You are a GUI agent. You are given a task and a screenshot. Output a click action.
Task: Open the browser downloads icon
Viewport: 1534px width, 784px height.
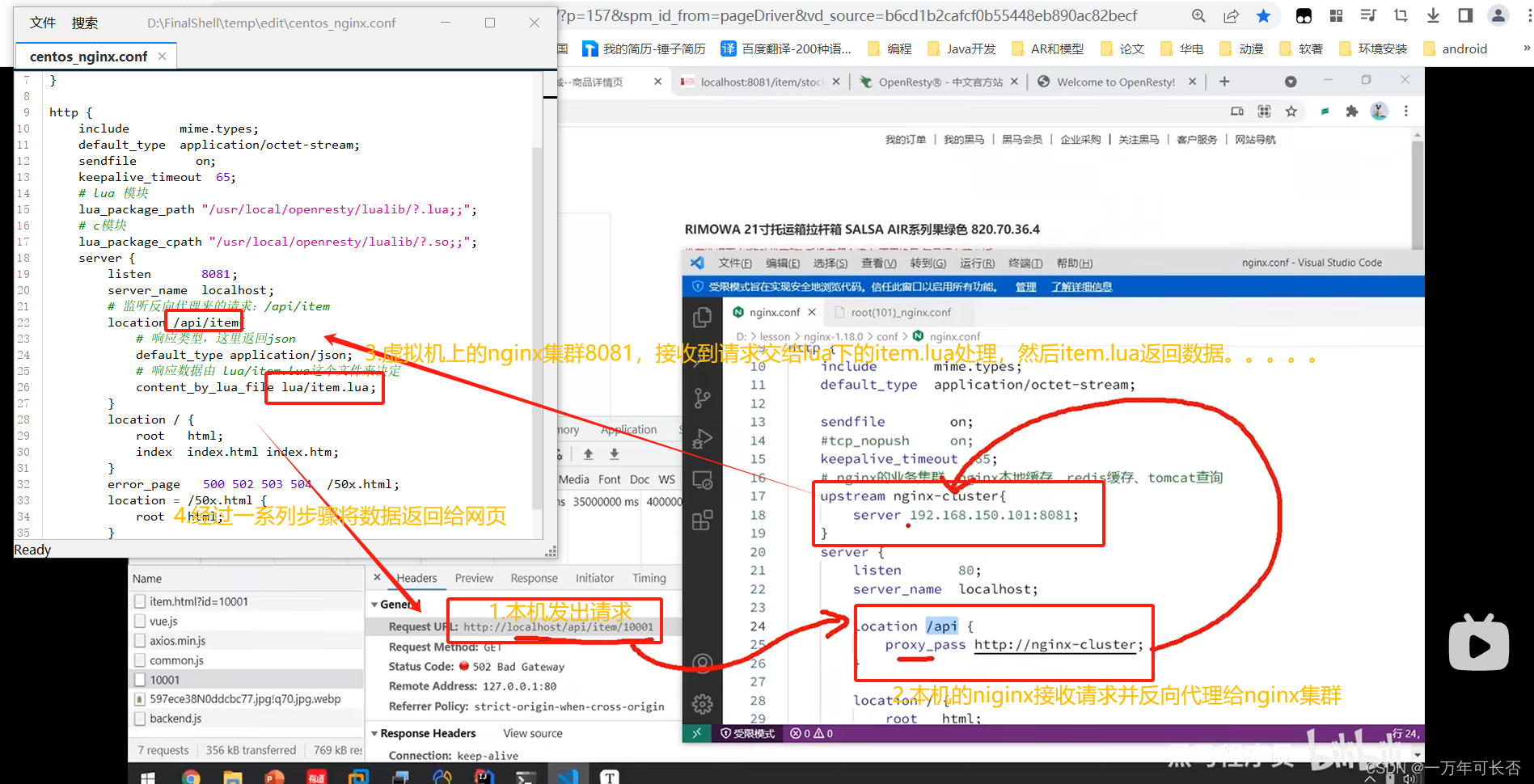pyautogui.click(x=1433, y=15)
